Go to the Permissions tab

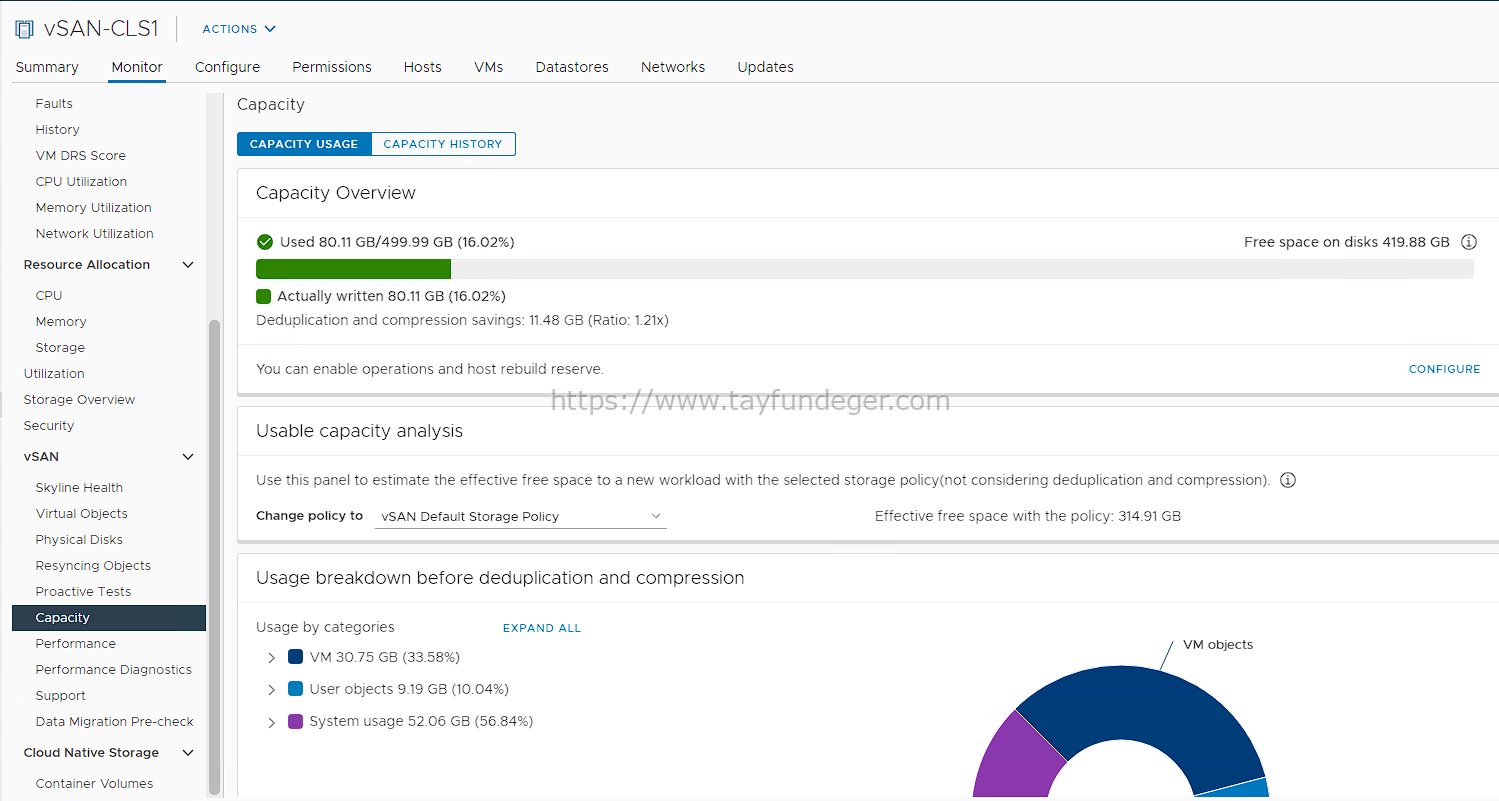[x=332, y=67]
